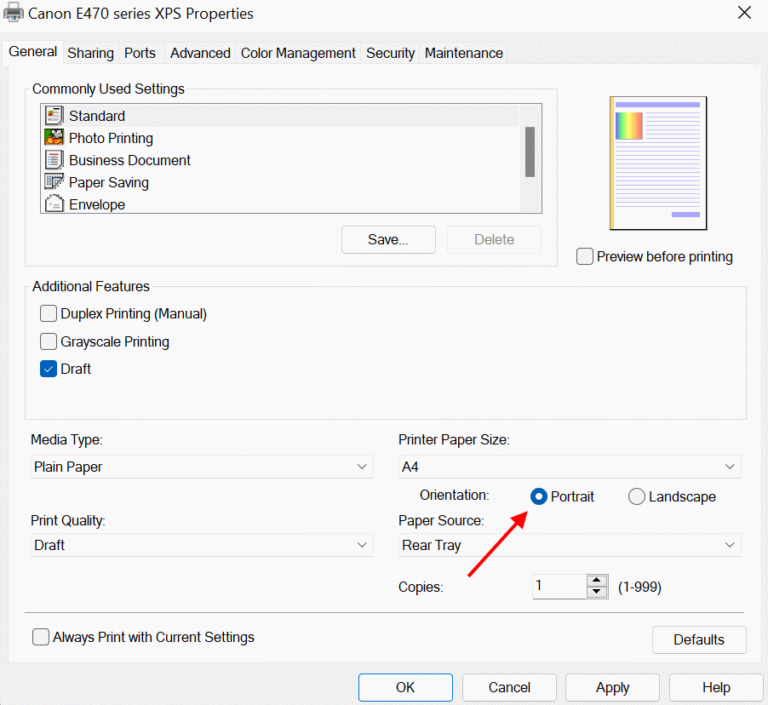Viewport: 768px width, 705px height.
Task: Select the Standard setting icon
Action: click(x=54, y=116)
